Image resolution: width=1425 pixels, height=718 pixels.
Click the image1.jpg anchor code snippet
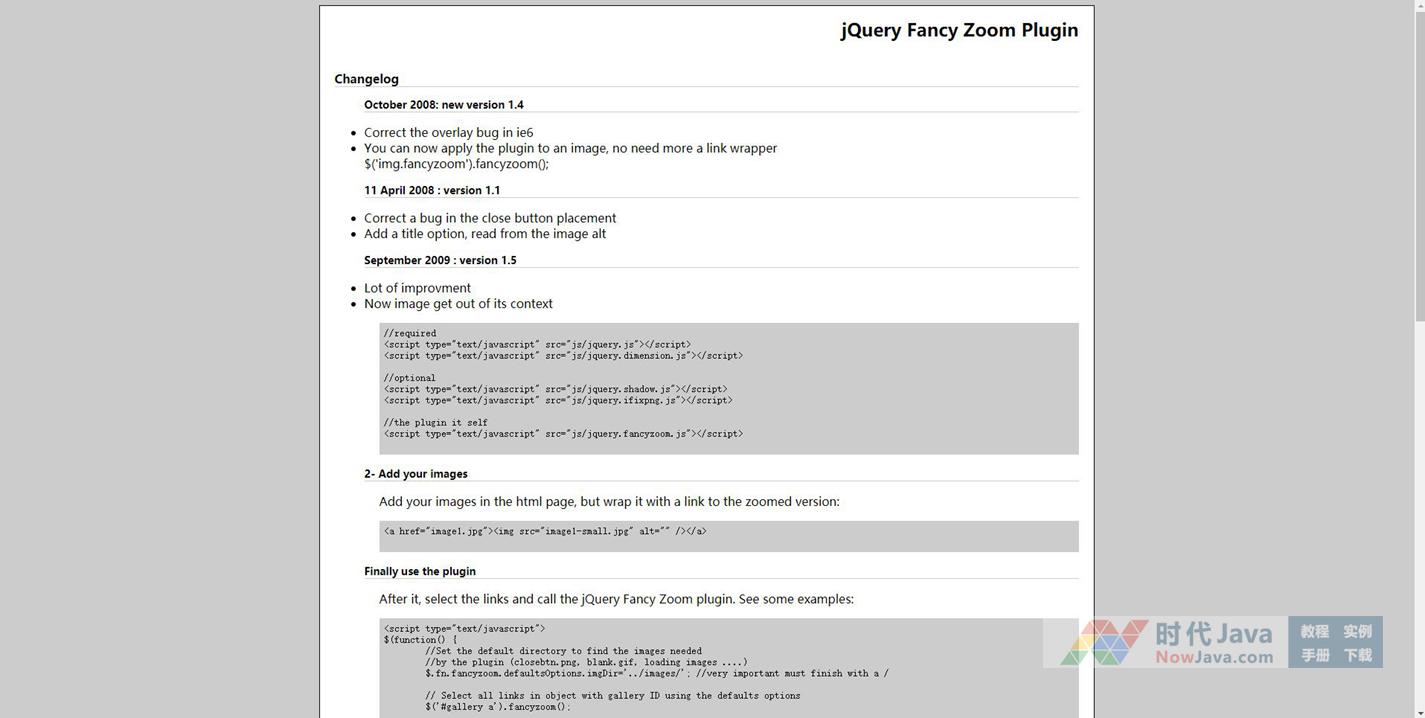(x=545, y=532)
